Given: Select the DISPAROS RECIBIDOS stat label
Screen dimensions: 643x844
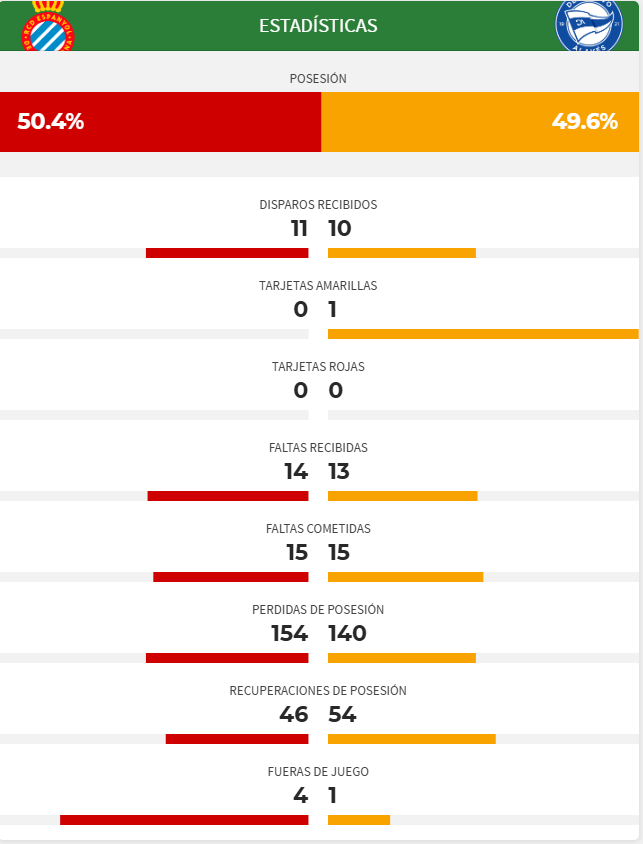Looking at the screenshot, I should click(318, 204).
